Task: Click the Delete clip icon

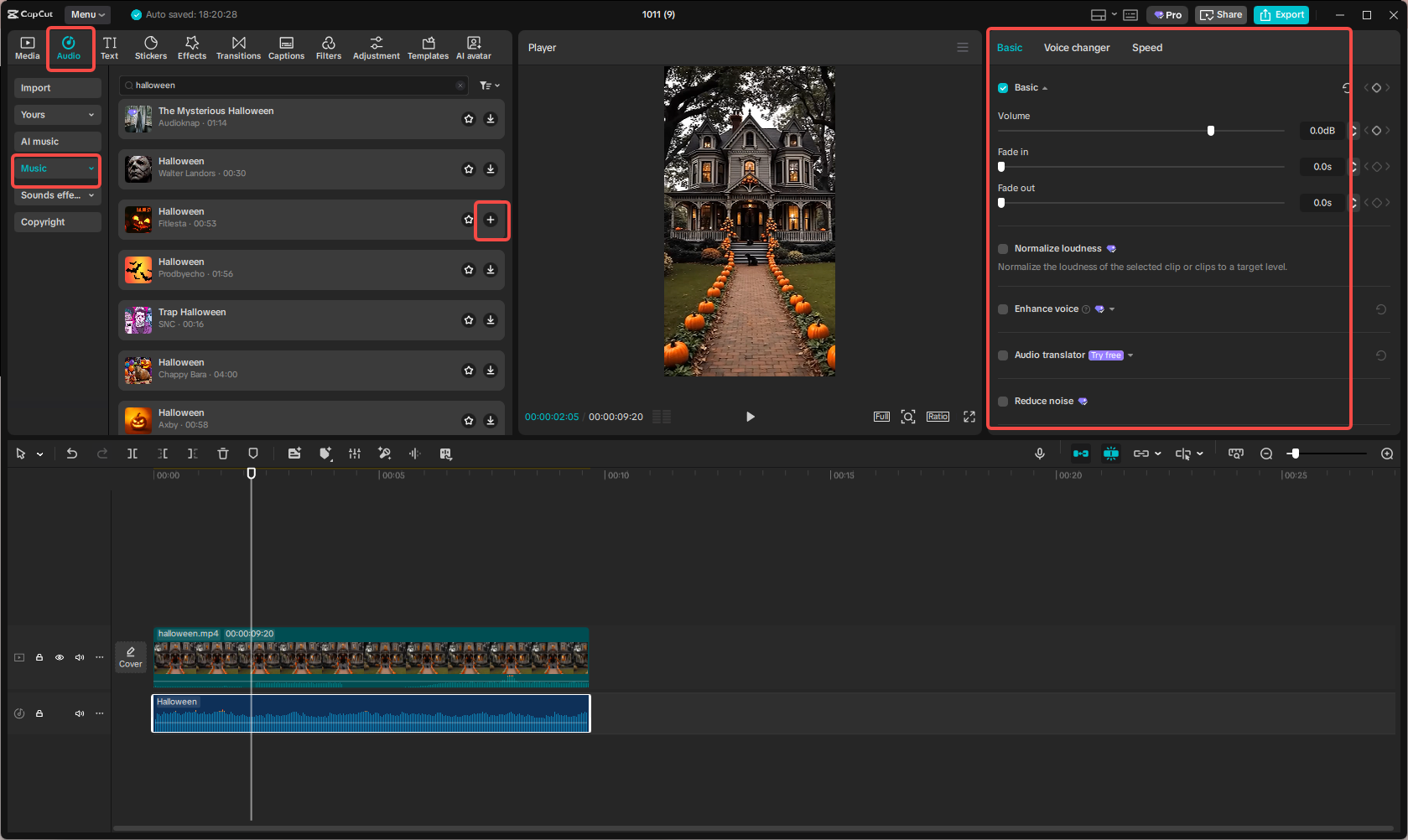Action: tap(222, 454)
